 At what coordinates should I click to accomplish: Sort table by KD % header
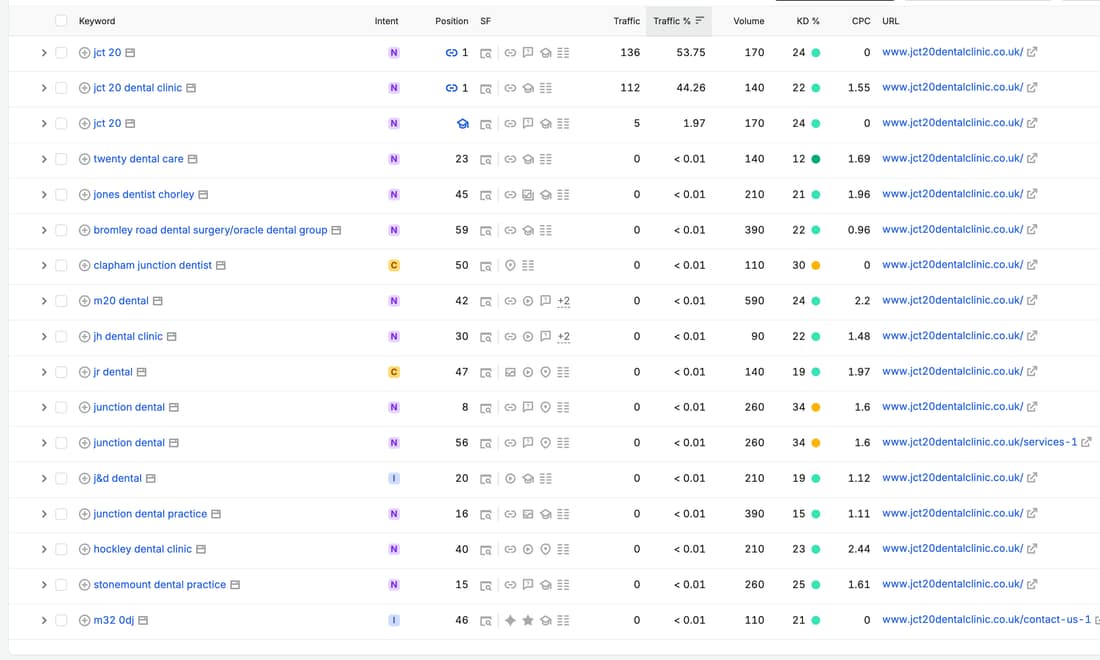click(807, 21)
